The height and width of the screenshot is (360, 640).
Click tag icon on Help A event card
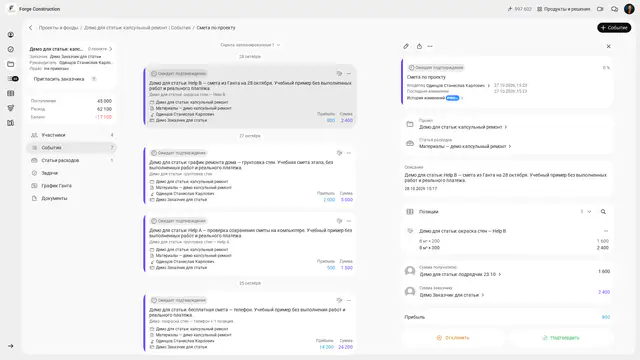339,221
